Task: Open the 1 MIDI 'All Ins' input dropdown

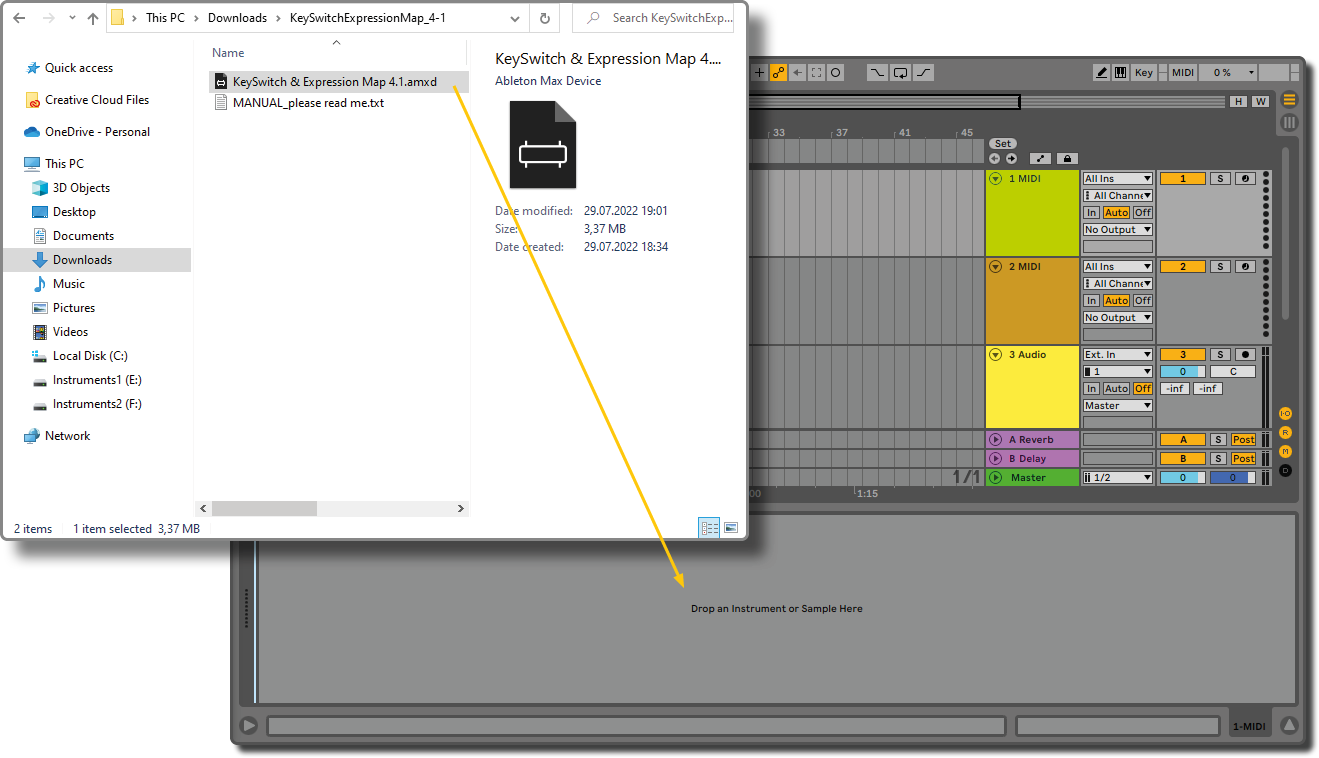Action: pos(1118,179)
